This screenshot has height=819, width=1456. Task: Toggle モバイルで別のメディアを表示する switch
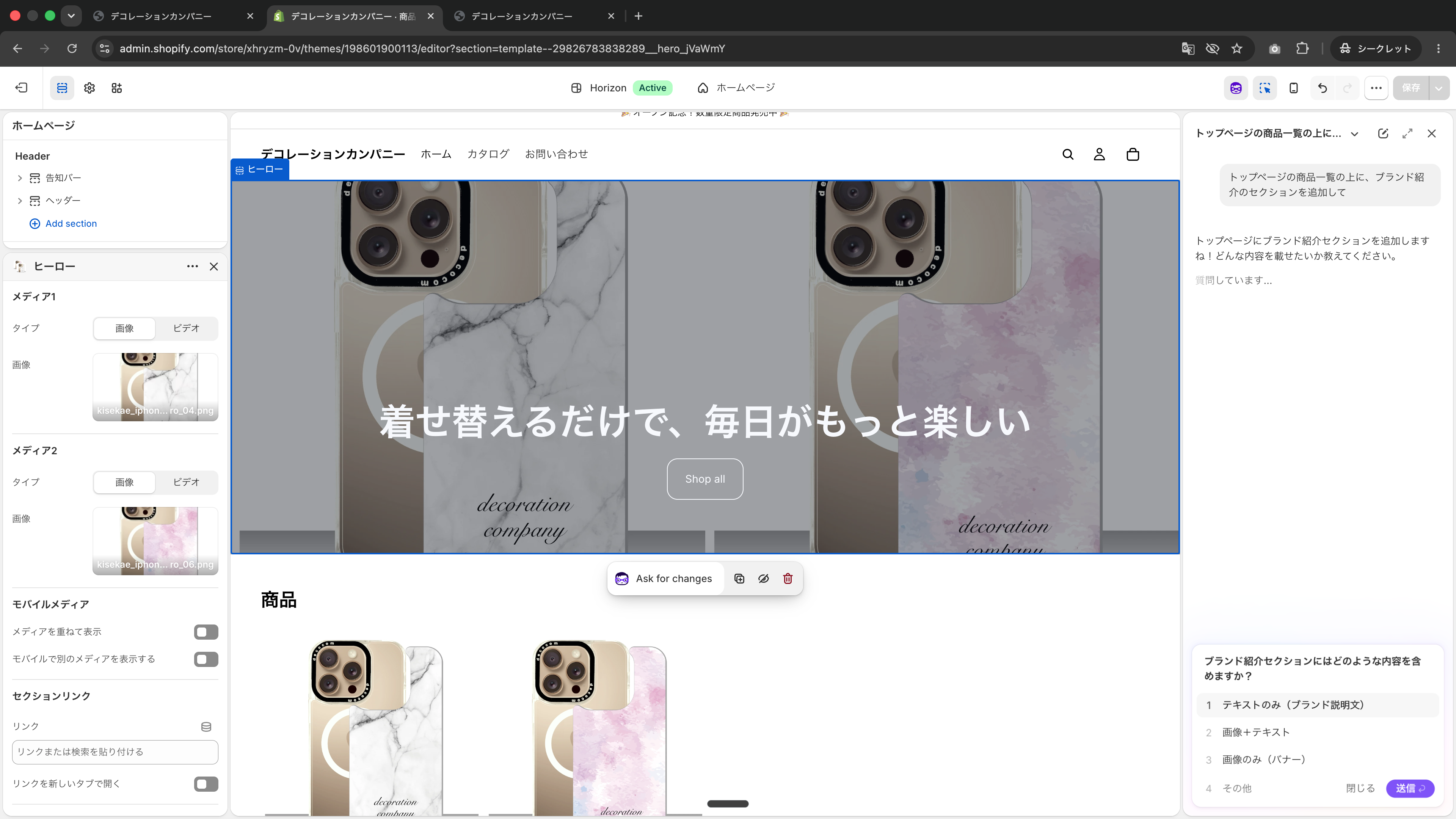206,659
